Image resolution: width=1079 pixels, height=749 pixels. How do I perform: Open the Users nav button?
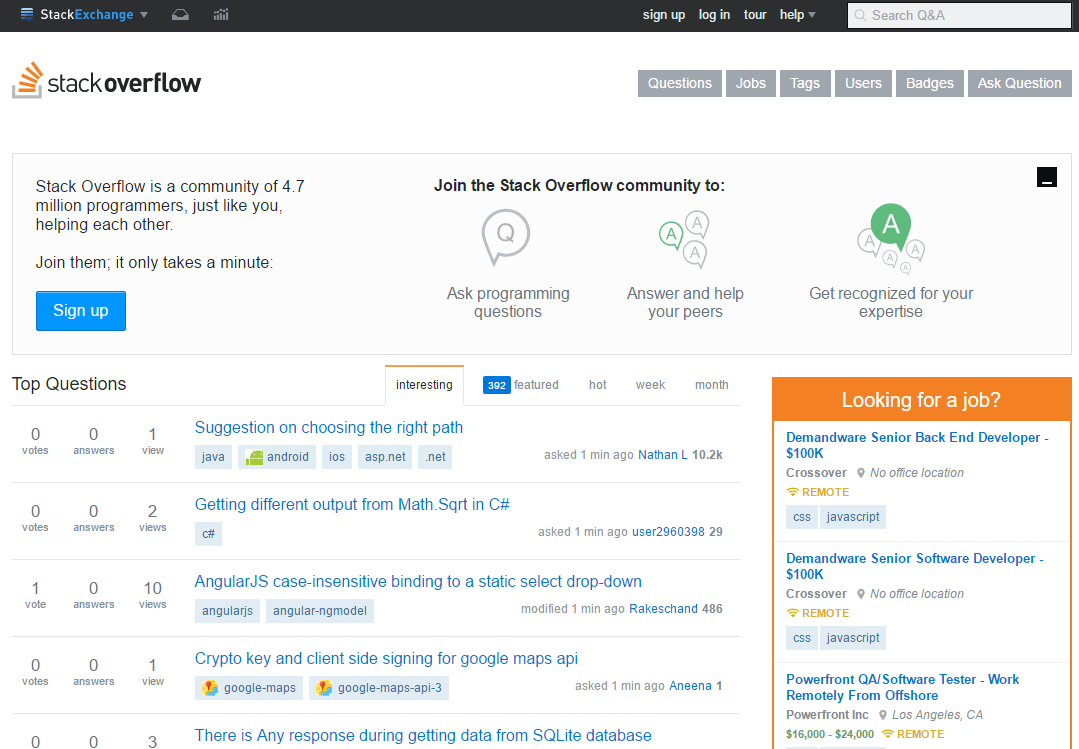863,83
